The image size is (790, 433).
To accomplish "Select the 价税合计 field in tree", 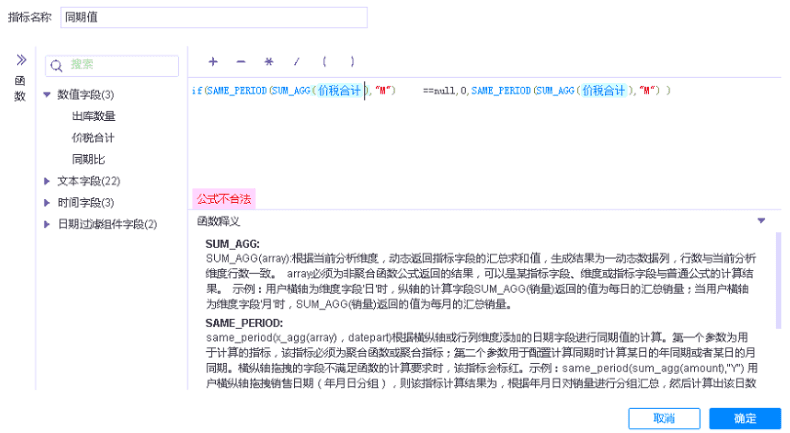I will pyautogui.click(x=93, y=138).
